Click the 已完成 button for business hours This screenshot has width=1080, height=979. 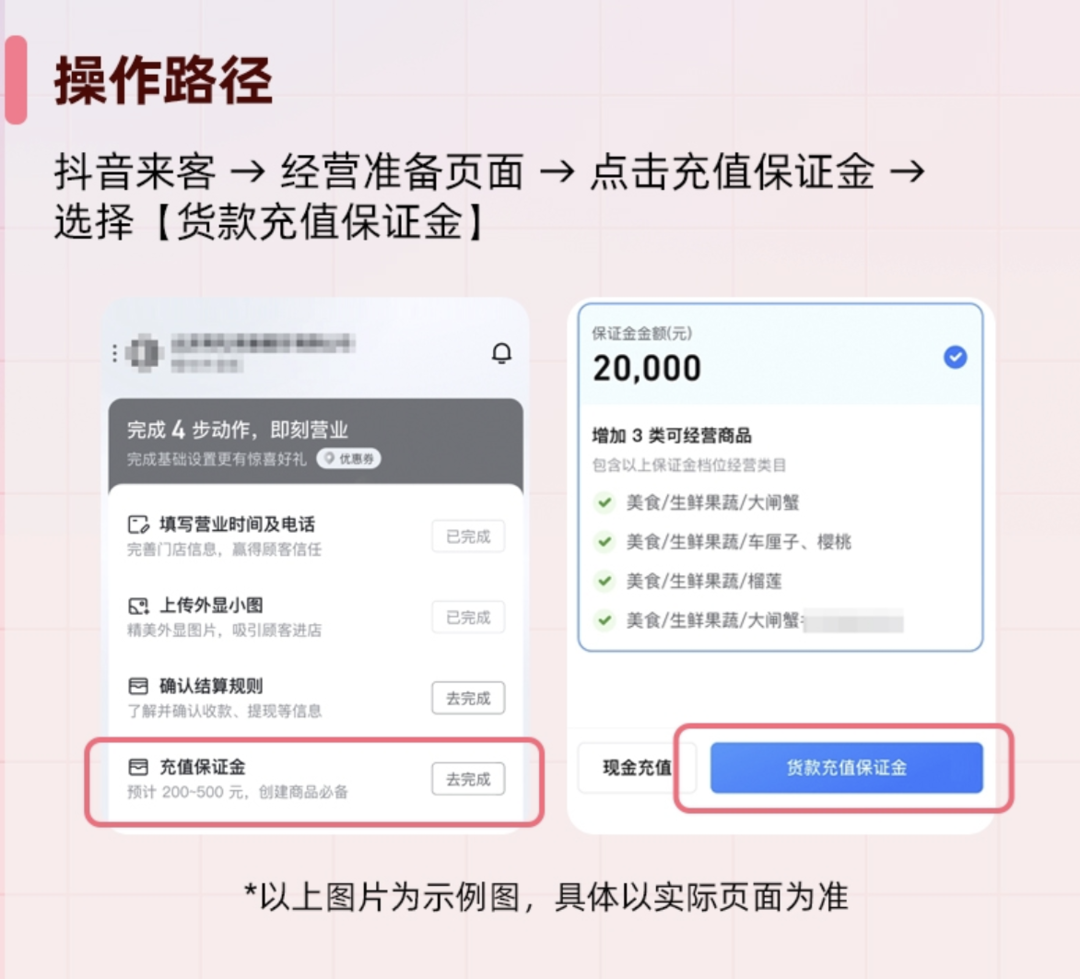(468, 536)
